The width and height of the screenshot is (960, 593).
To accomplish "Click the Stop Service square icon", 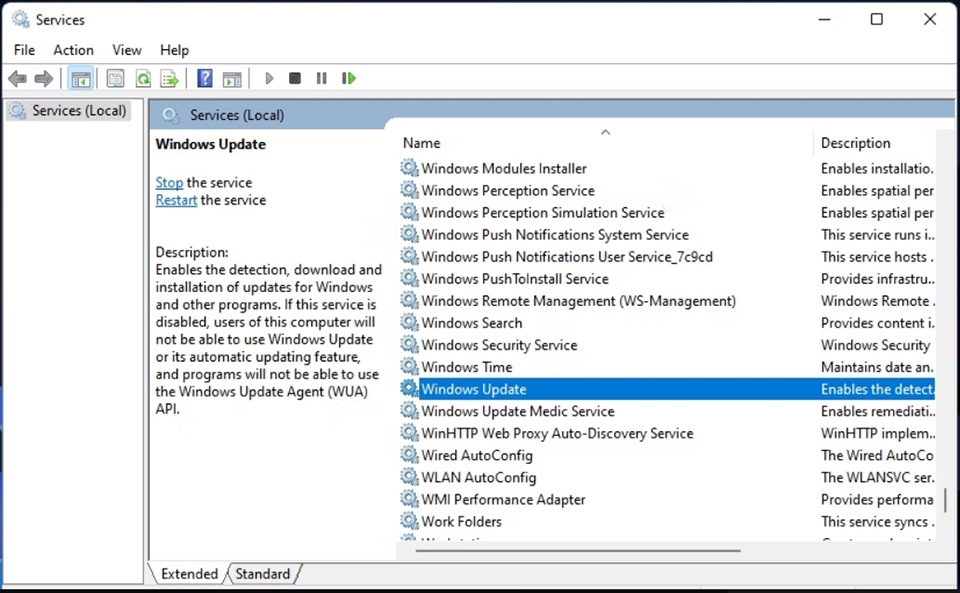I will click(x=295, y=78).
